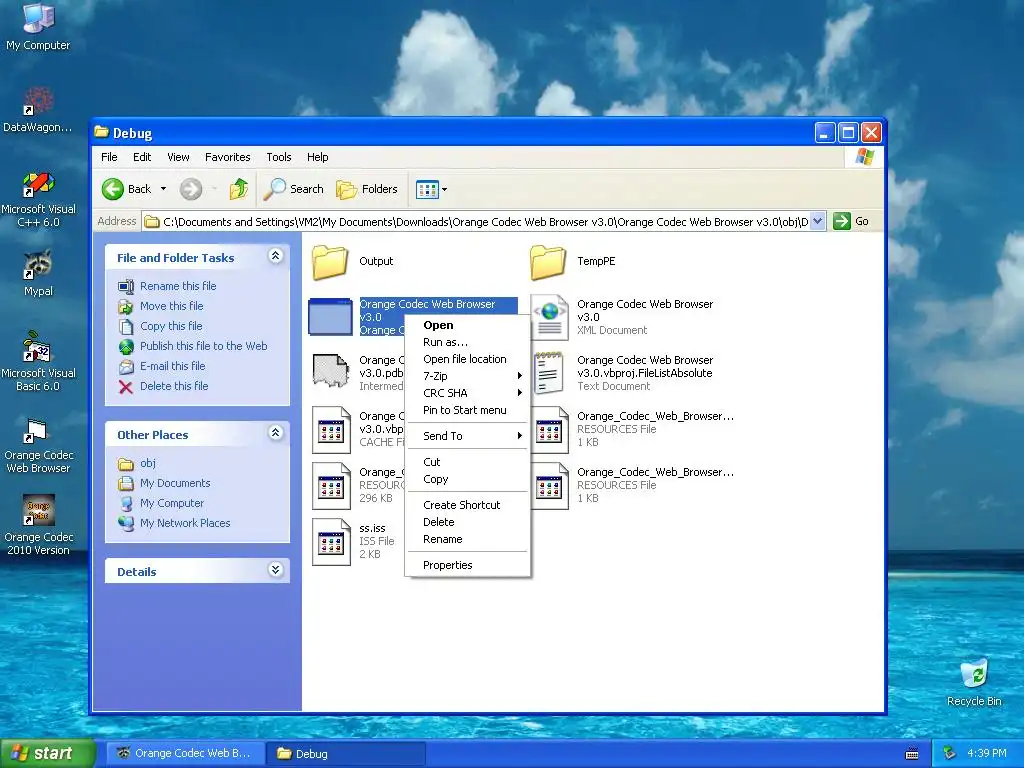The width and height of the screenshot is (1024, 768).
Task: Open the File menu
Action: (109, 157)
